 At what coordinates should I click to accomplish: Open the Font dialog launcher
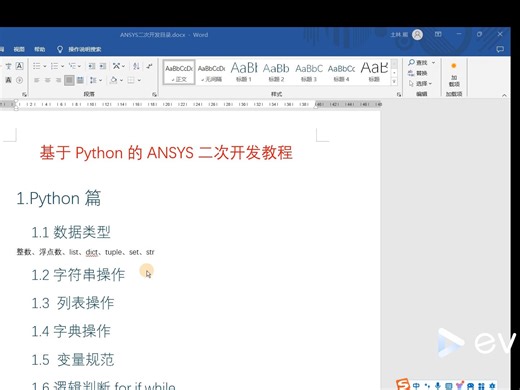click(24, 94)
